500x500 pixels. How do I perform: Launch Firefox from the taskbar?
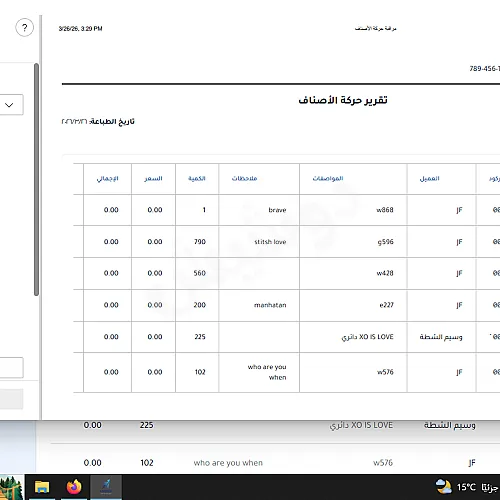[x=74, y=487]
